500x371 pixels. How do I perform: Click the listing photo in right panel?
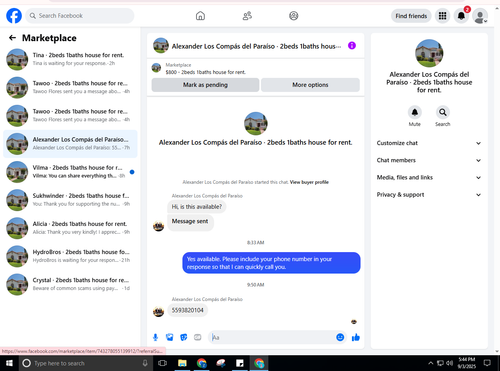click(429, 53)
